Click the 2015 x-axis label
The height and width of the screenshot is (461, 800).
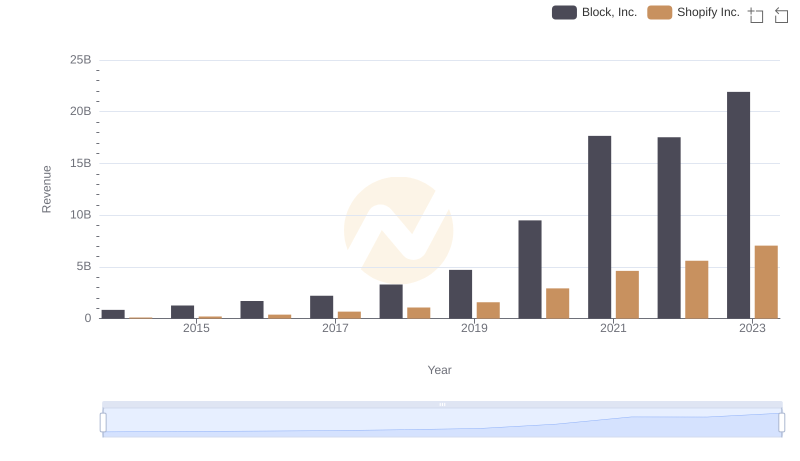click(x=196, y=328)
